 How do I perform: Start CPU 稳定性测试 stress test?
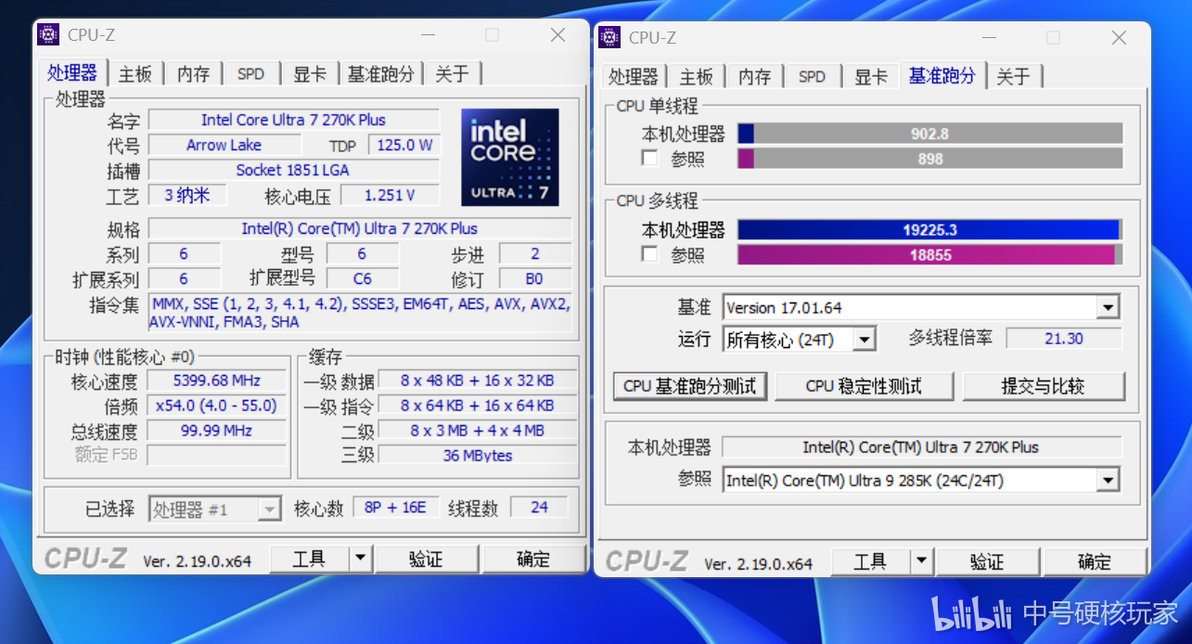click(x=864, y=386)
